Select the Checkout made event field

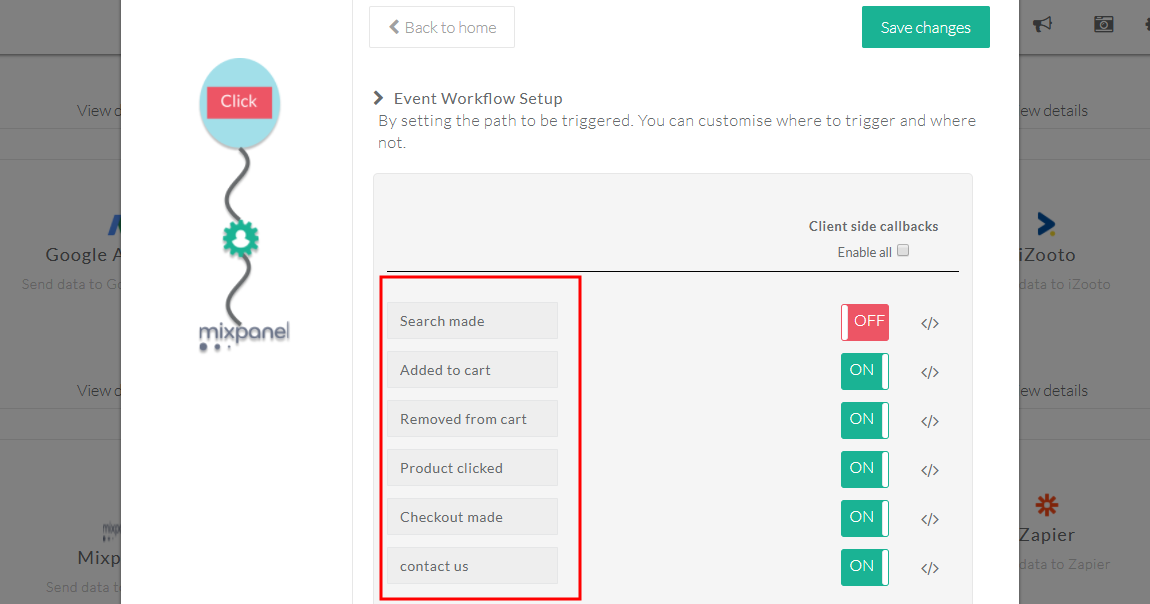(x=472, y=517)
